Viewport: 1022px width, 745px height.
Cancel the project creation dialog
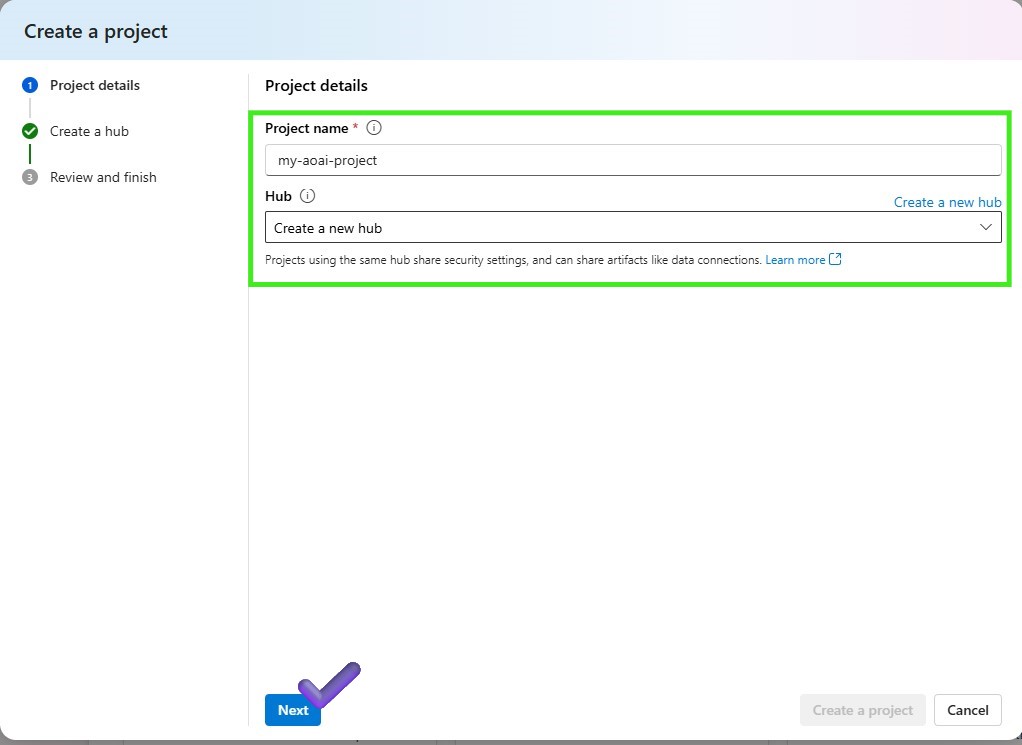click(x=967, y=710)
